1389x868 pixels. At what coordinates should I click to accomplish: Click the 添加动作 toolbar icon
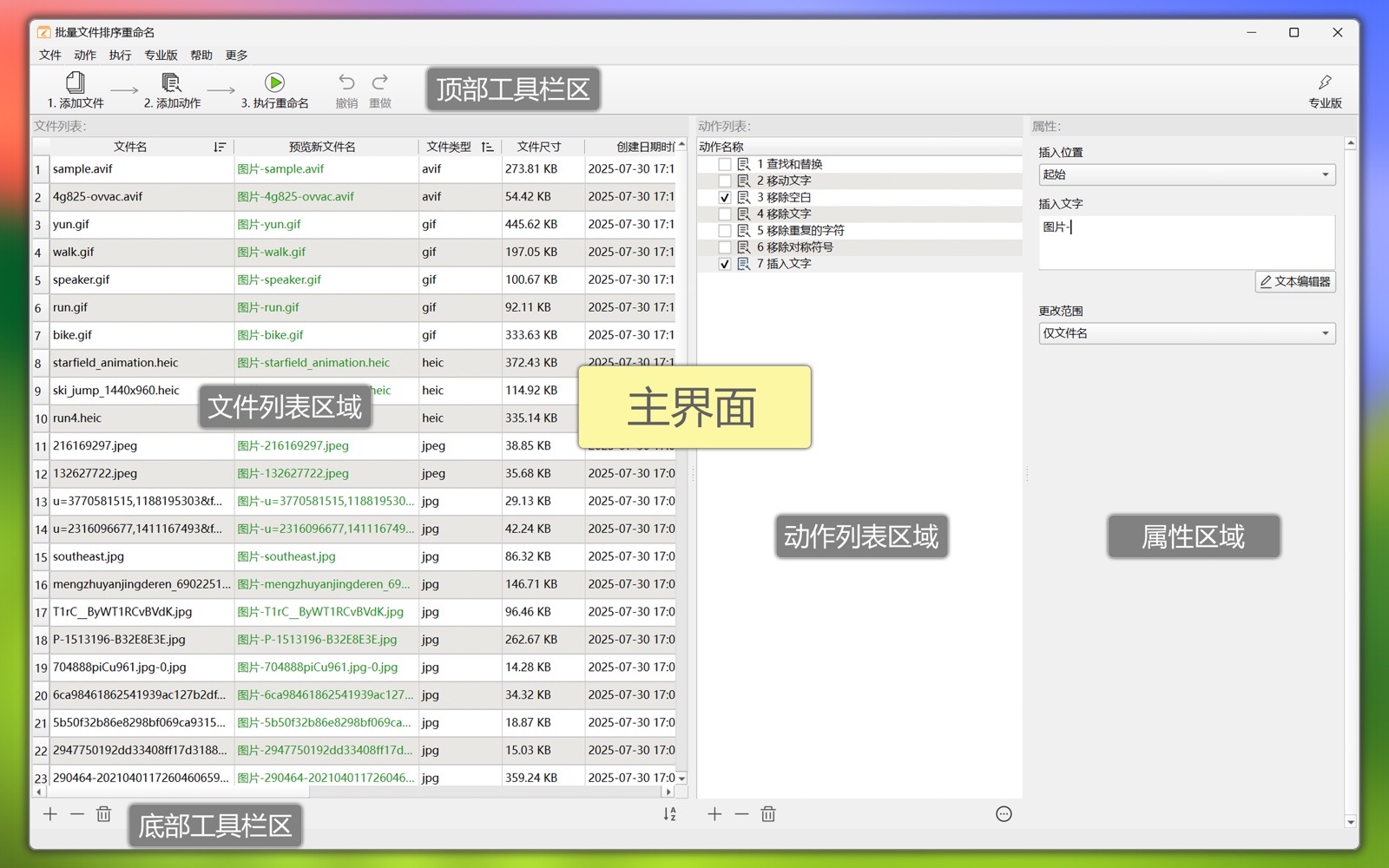click(172, 83)
